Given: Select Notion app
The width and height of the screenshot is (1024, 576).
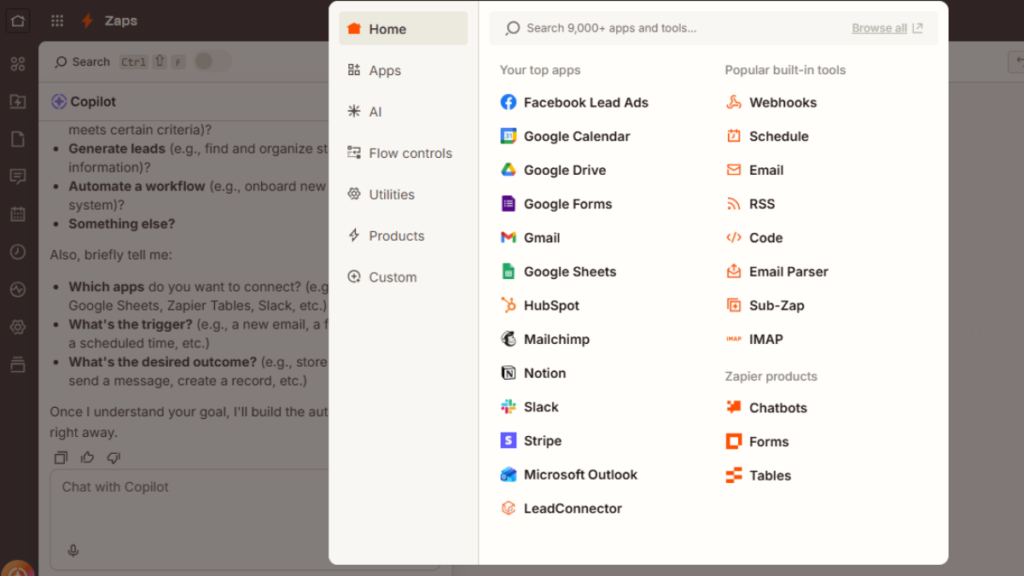Looking at the screenshot, I should point(533,374).
